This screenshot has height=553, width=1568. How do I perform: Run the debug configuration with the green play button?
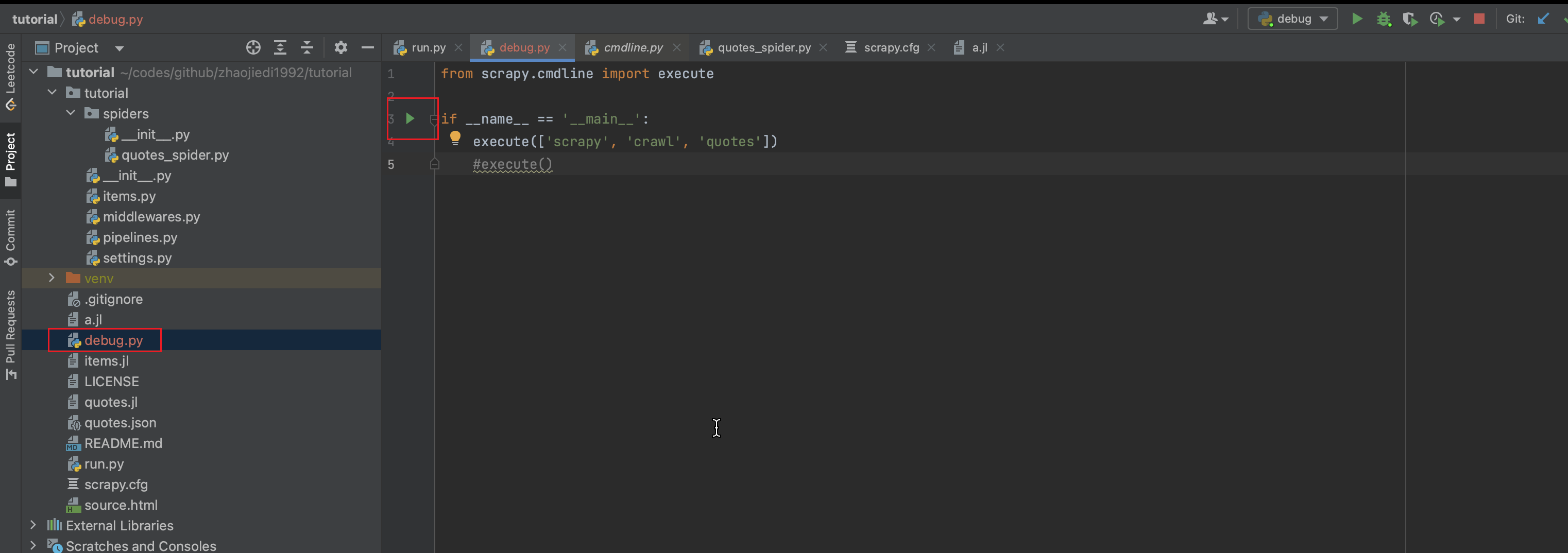(x=1357, y=19)
